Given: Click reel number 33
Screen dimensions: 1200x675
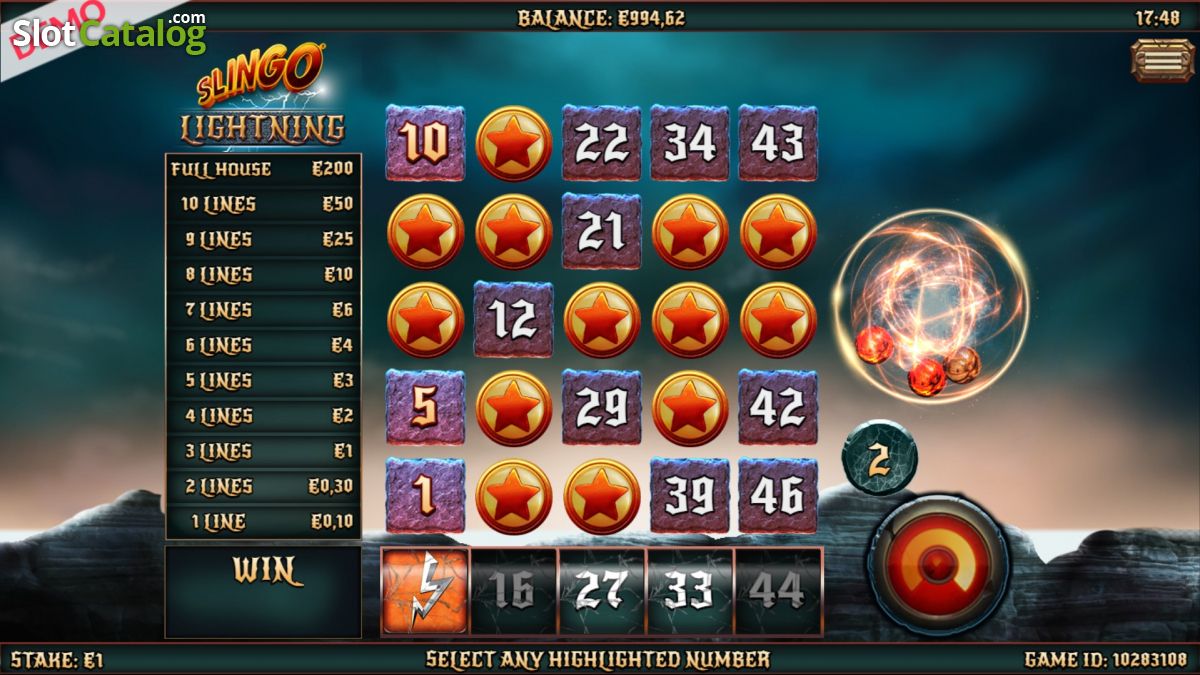Looking at the screenshot, I should (689, 591).
